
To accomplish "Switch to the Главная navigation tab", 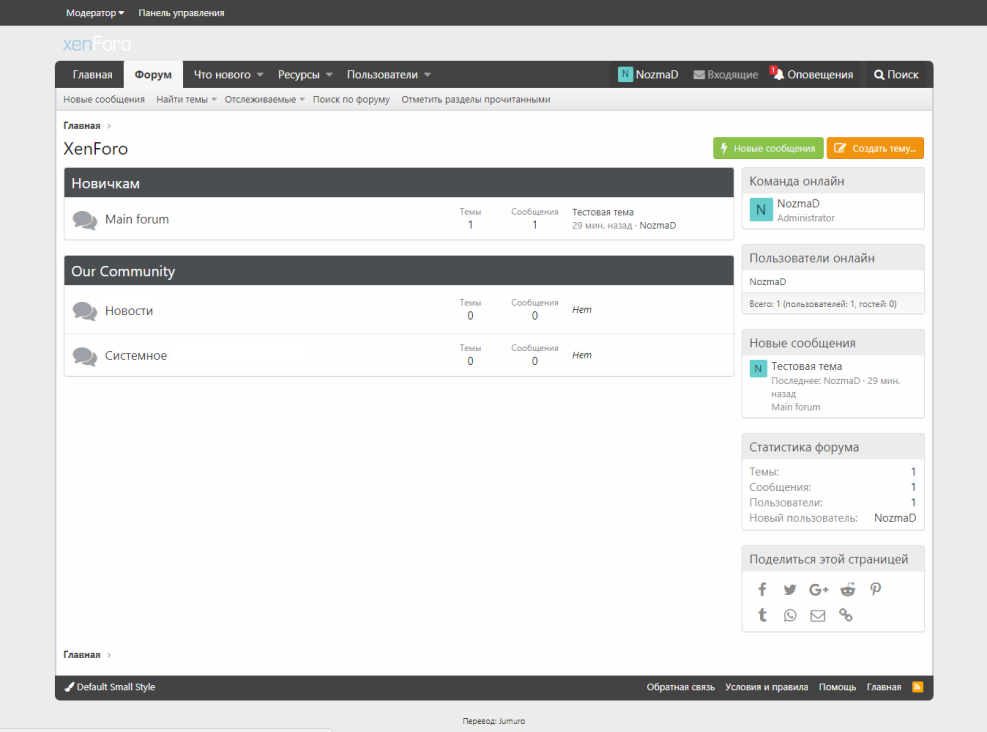I will pyautogui.click(x=92, y=75).
